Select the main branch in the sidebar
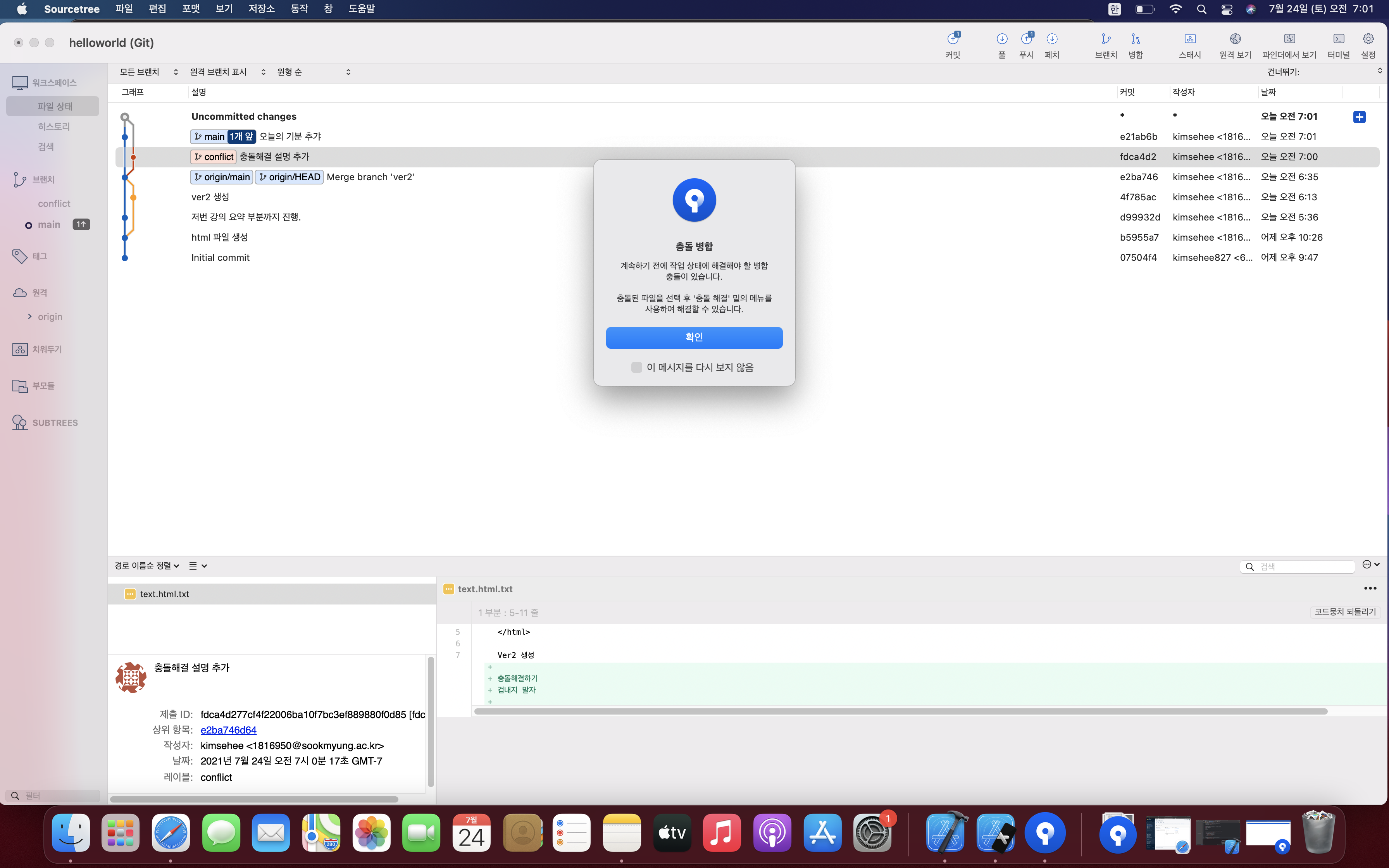 (49, 224)
